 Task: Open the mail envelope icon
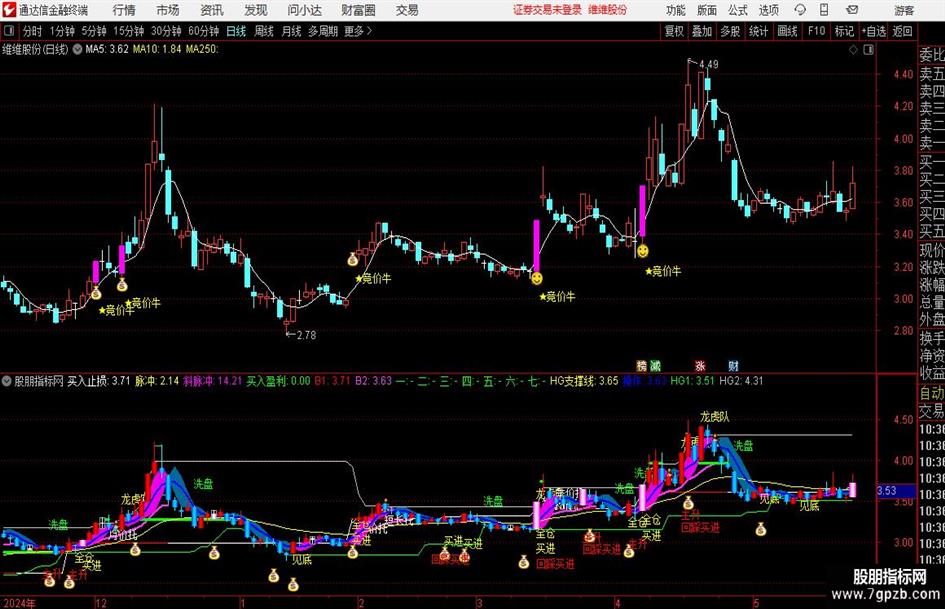click(x=852, y=10)
